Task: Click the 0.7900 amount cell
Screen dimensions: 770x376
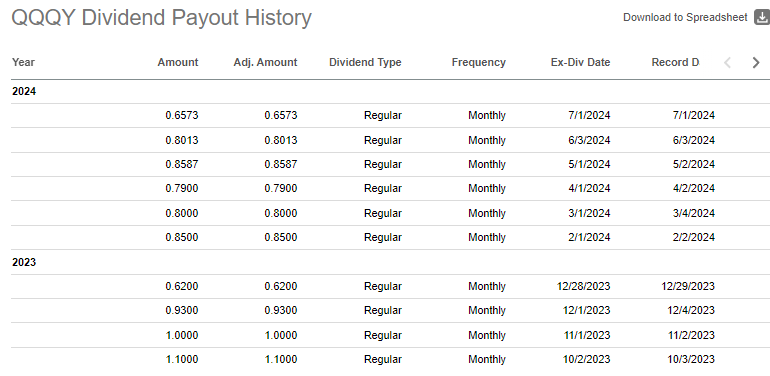Action: pyautogui.click(x=182, y=188)
